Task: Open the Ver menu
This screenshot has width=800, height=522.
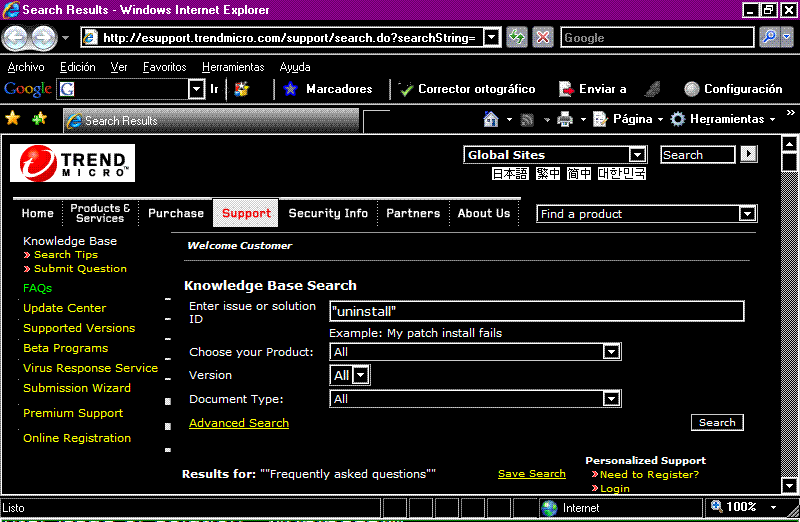Action: coord(119,67)
